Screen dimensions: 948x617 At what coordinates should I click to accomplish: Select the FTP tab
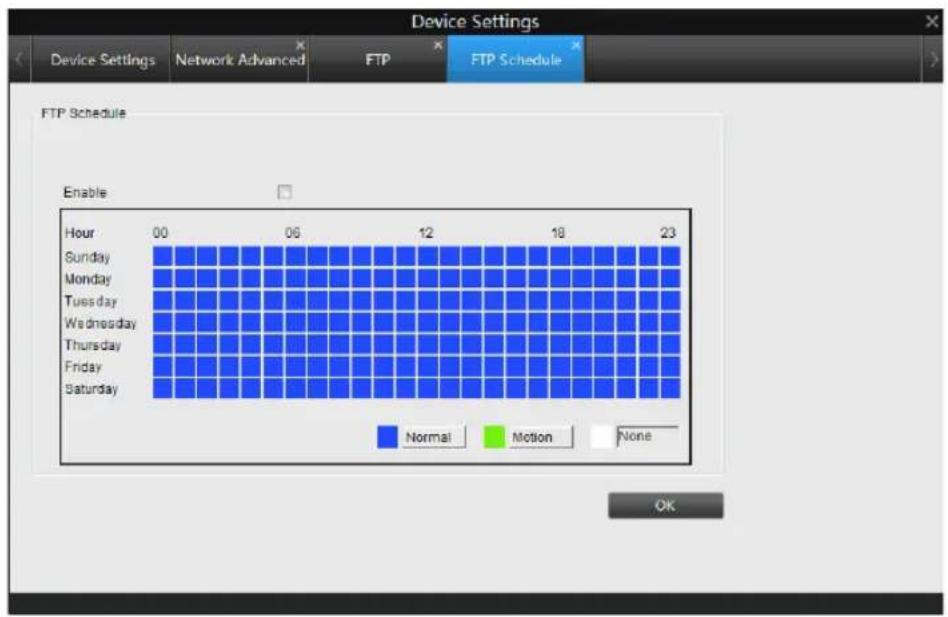377,59
